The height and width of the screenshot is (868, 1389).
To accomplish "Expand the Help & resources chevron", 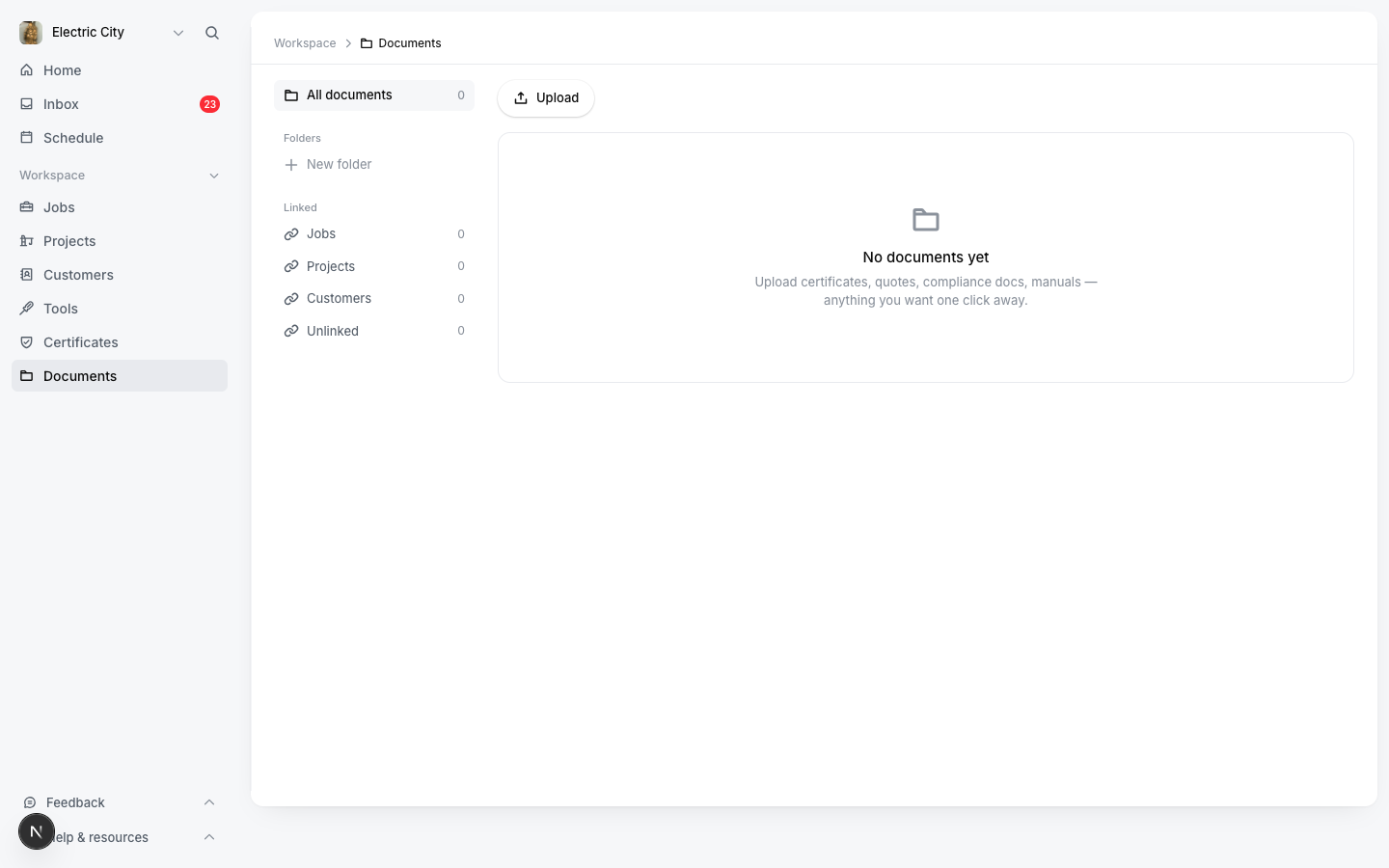I will tap(209, 837).
